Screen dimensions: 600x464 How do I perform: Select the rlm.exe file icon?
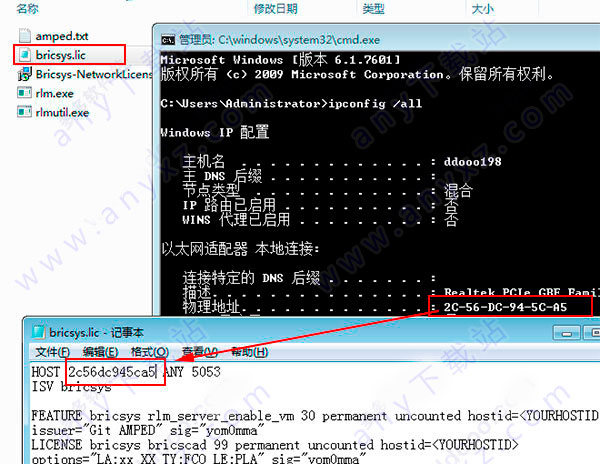click(24, 93)
